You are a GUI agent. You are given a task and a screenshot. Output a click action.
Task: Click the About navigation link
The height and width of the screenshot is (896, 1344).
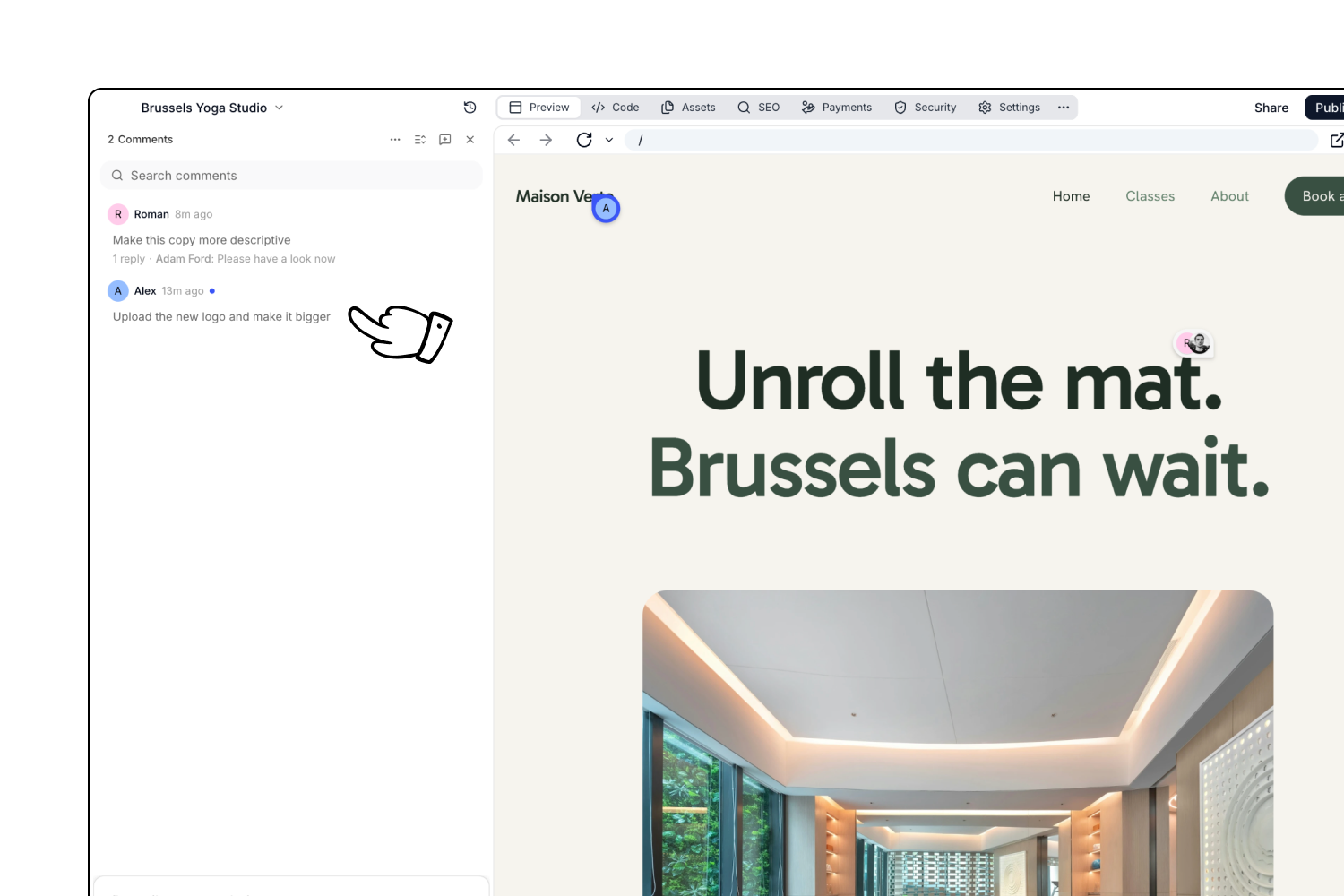click(1229, 196)
